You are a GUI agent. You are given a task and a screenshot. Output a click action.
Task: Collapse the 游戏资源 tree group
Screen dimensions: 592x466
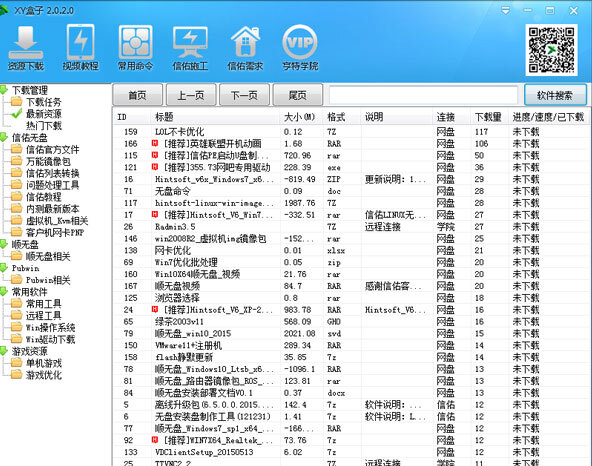pos(4,351)
